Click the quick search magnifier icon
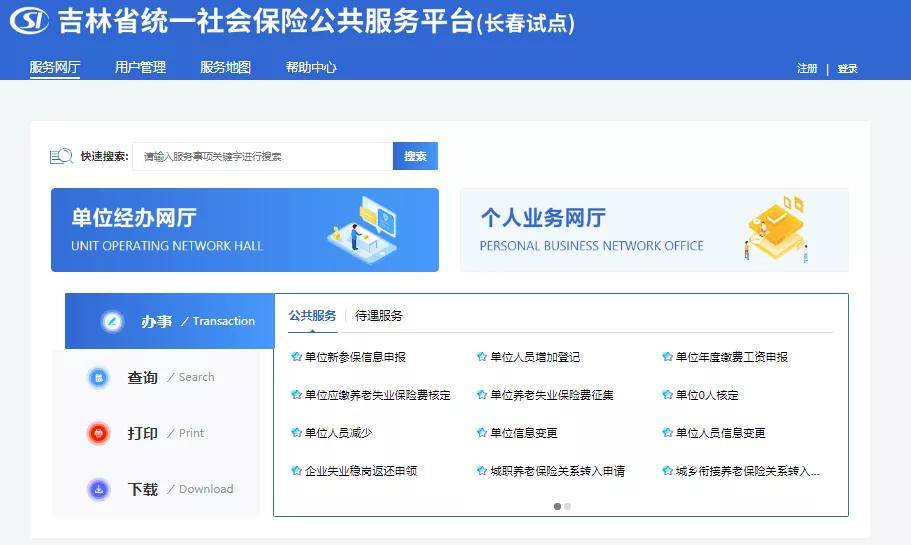This screenshot has width=911, height=545. point(62,156)
